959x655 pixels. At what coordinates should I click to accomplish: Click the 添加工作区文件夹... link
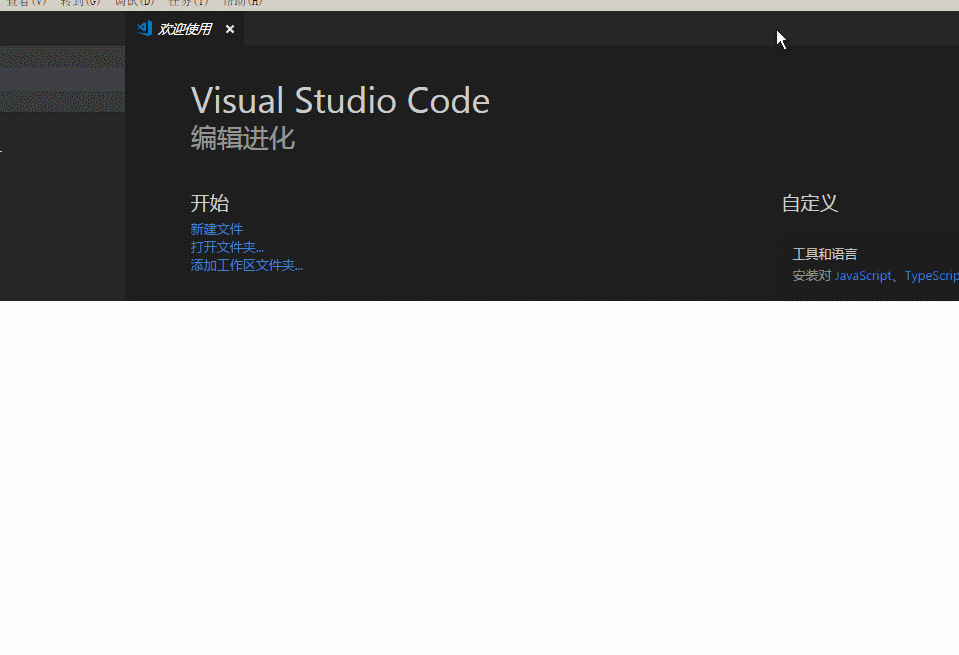pos(245,265)
